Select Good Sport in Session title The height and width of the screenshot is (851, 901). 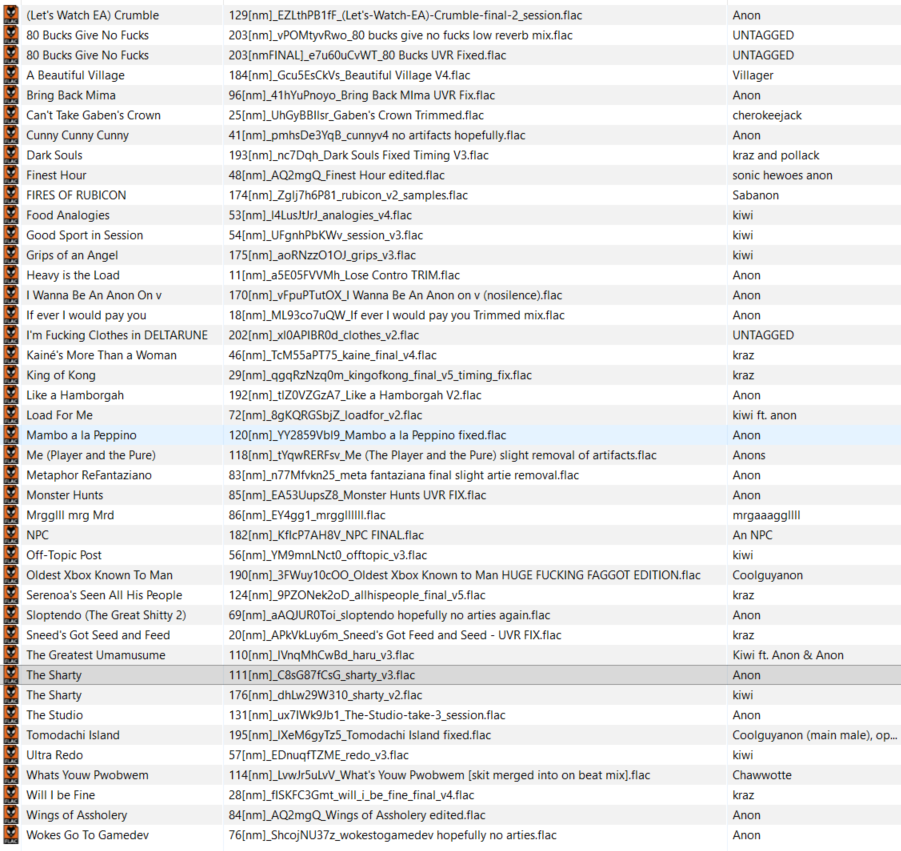(x=84, y=235)
